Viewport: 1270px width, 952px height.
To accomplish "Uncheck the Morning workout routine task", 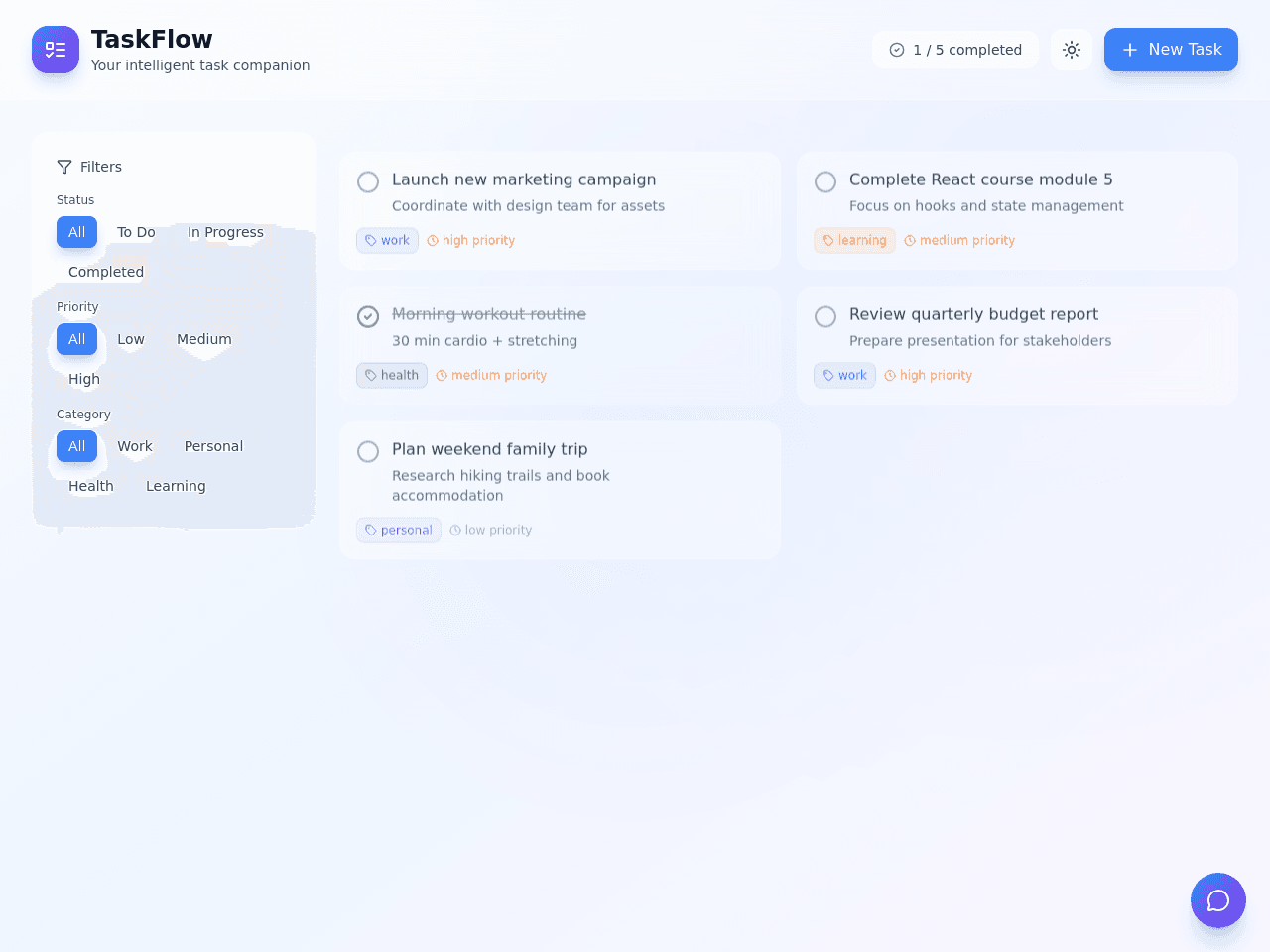I will pyautogui.click(x=368, y=316).
